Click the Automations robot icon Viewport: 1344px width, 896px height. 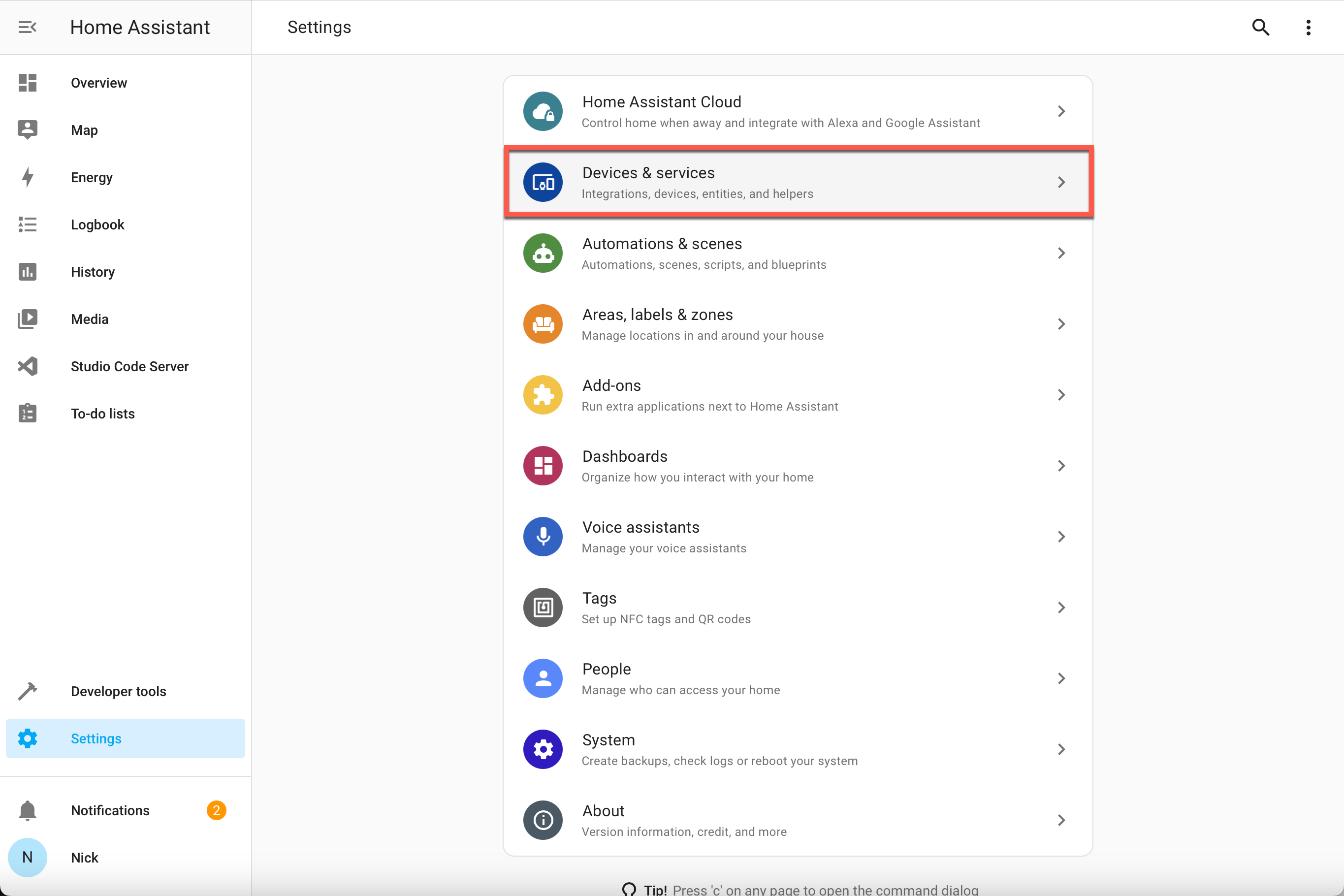click(x=543, y=253)
